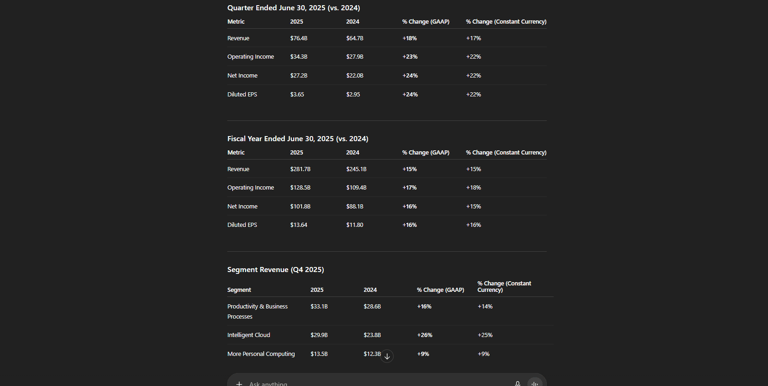The image size is (768, 386).
Task: Click the Productivity & Business Processes row label
Action: click(258, 312)
